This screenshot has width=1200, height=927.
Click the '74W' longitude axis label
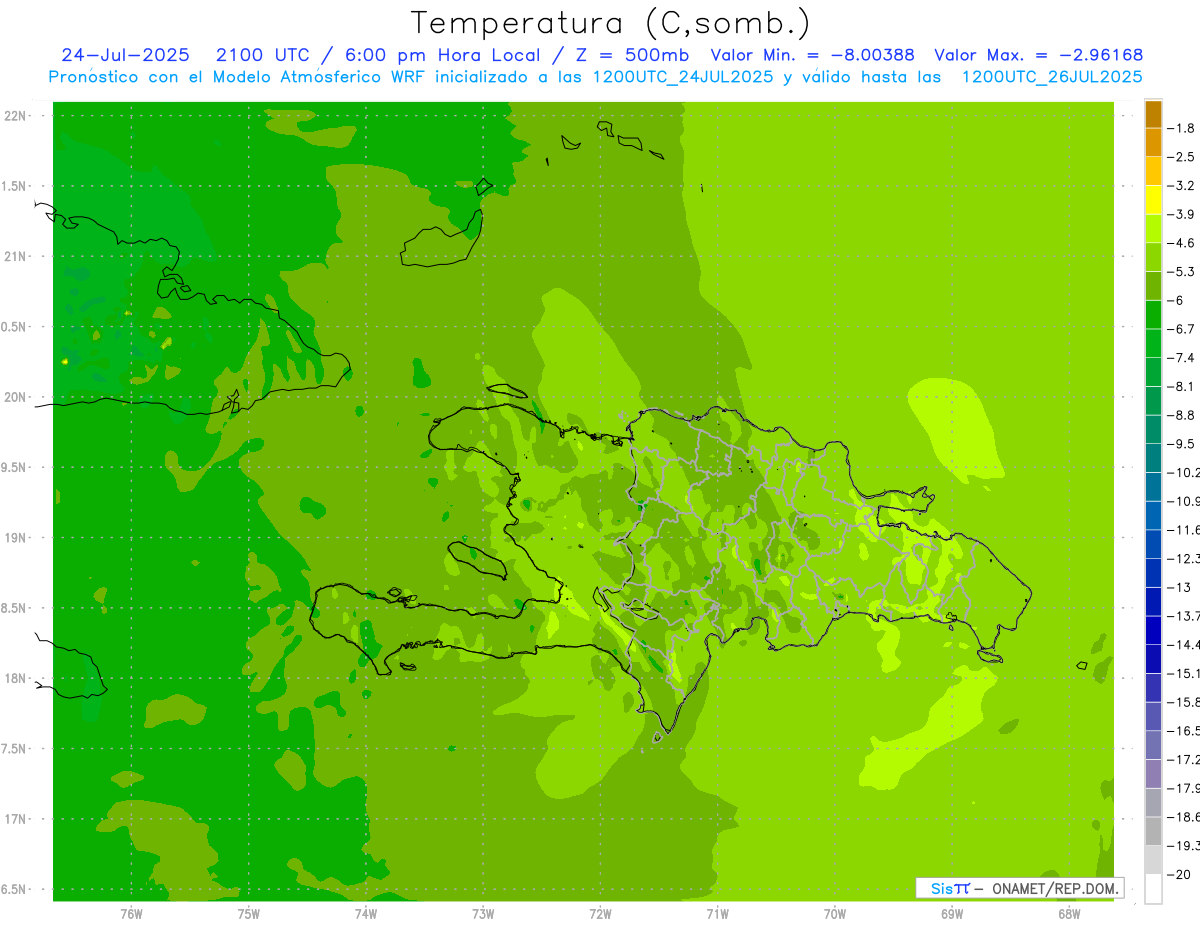click(366, 913)
